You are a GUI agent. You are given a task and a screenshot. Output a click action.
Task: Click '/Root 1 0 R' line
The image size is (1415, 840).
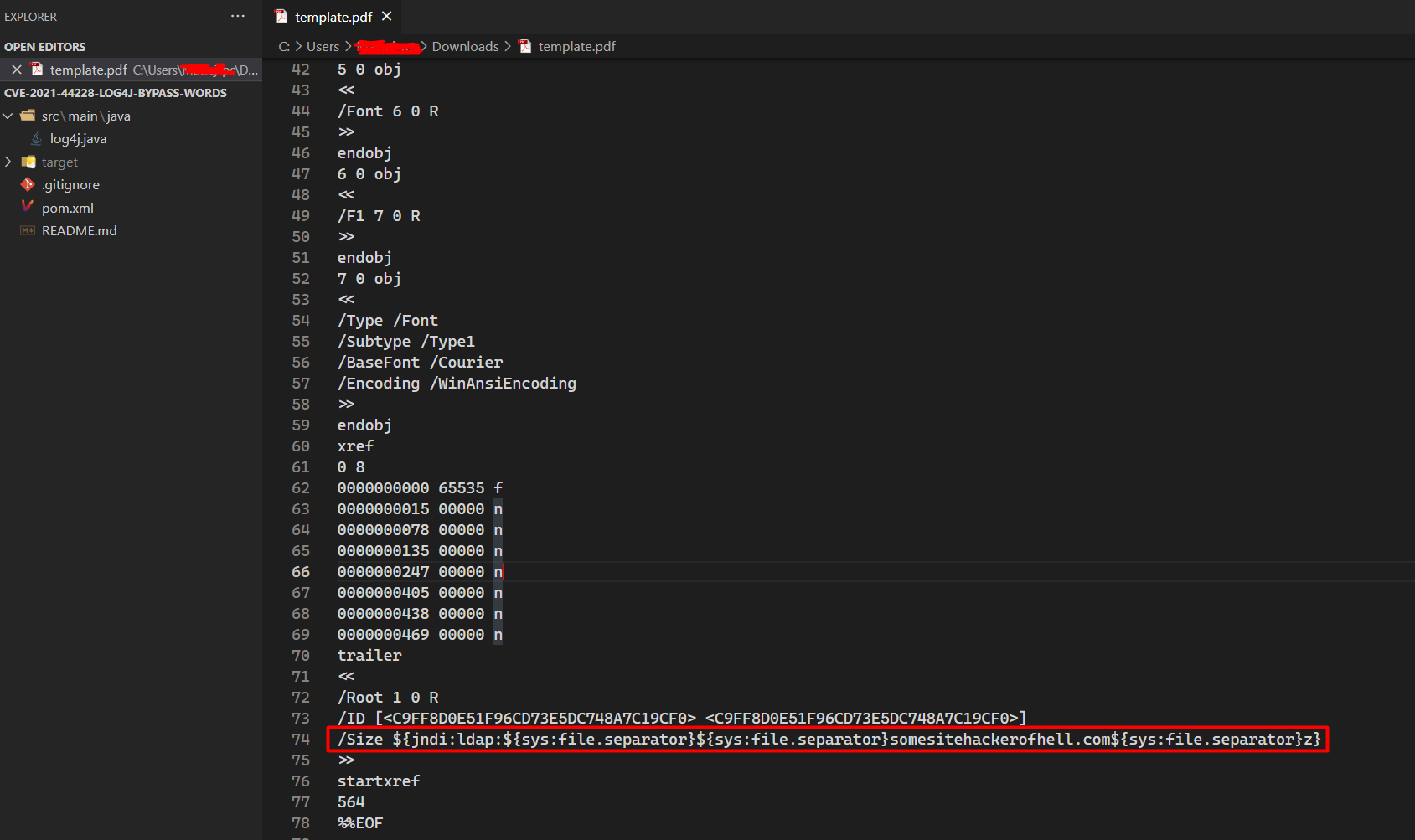(x=388, y=698)
